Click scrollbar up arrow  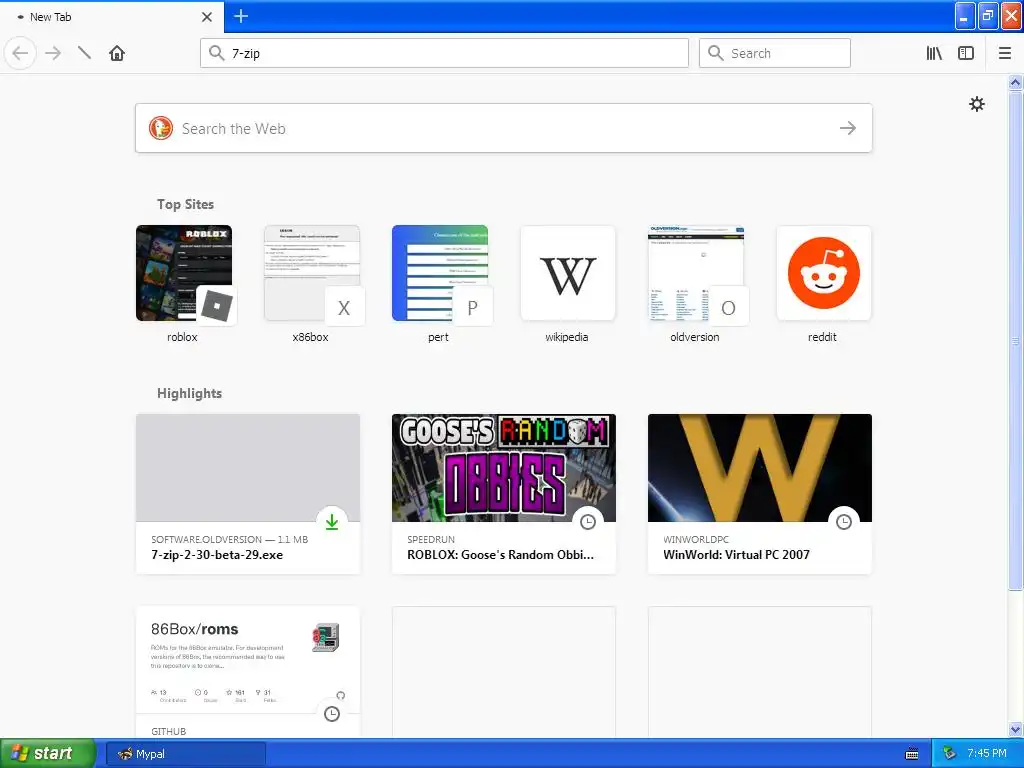1015,82
